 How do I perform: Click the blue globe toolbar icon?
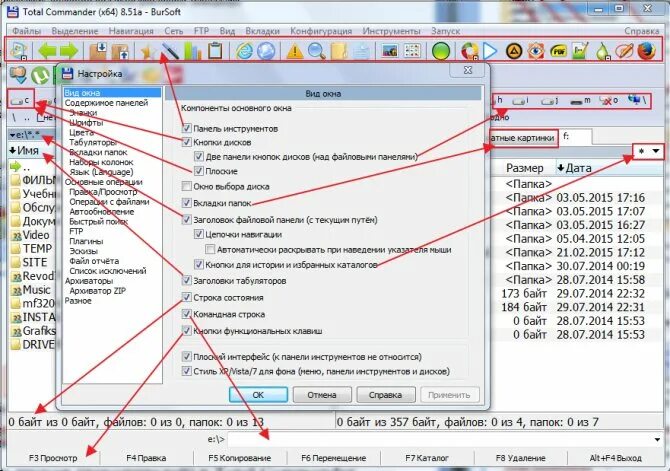(266, 51)
